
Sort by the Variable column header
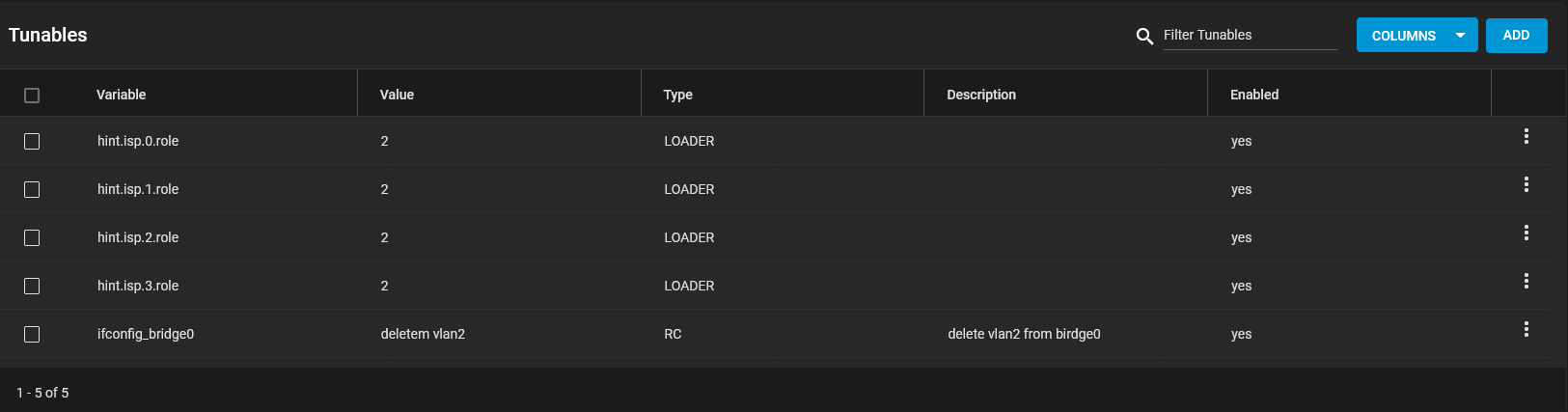(121, 95)
